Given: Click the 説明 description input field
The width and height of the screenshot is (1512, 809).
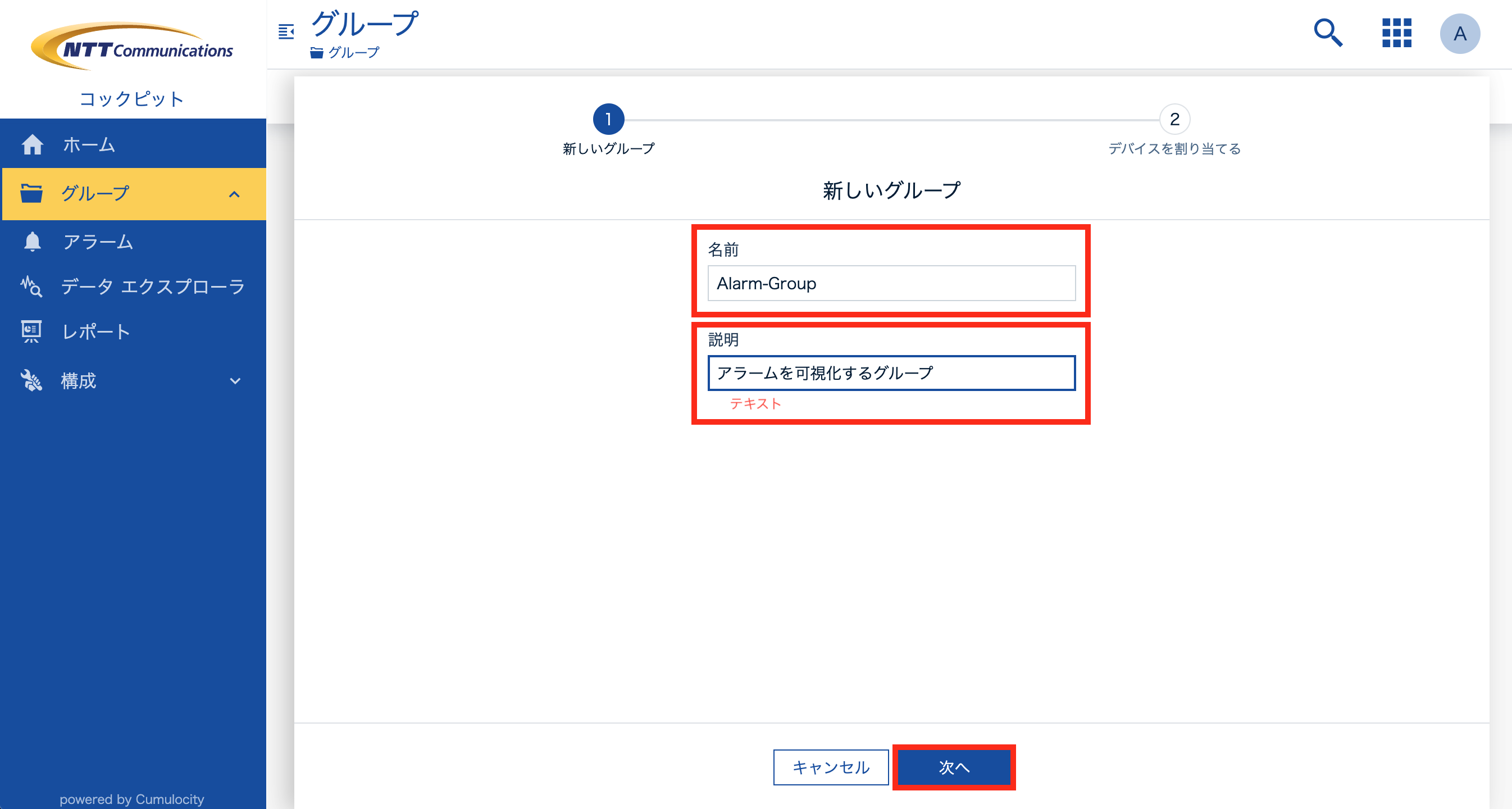Looking at the screenshot, I should [891, 373].
